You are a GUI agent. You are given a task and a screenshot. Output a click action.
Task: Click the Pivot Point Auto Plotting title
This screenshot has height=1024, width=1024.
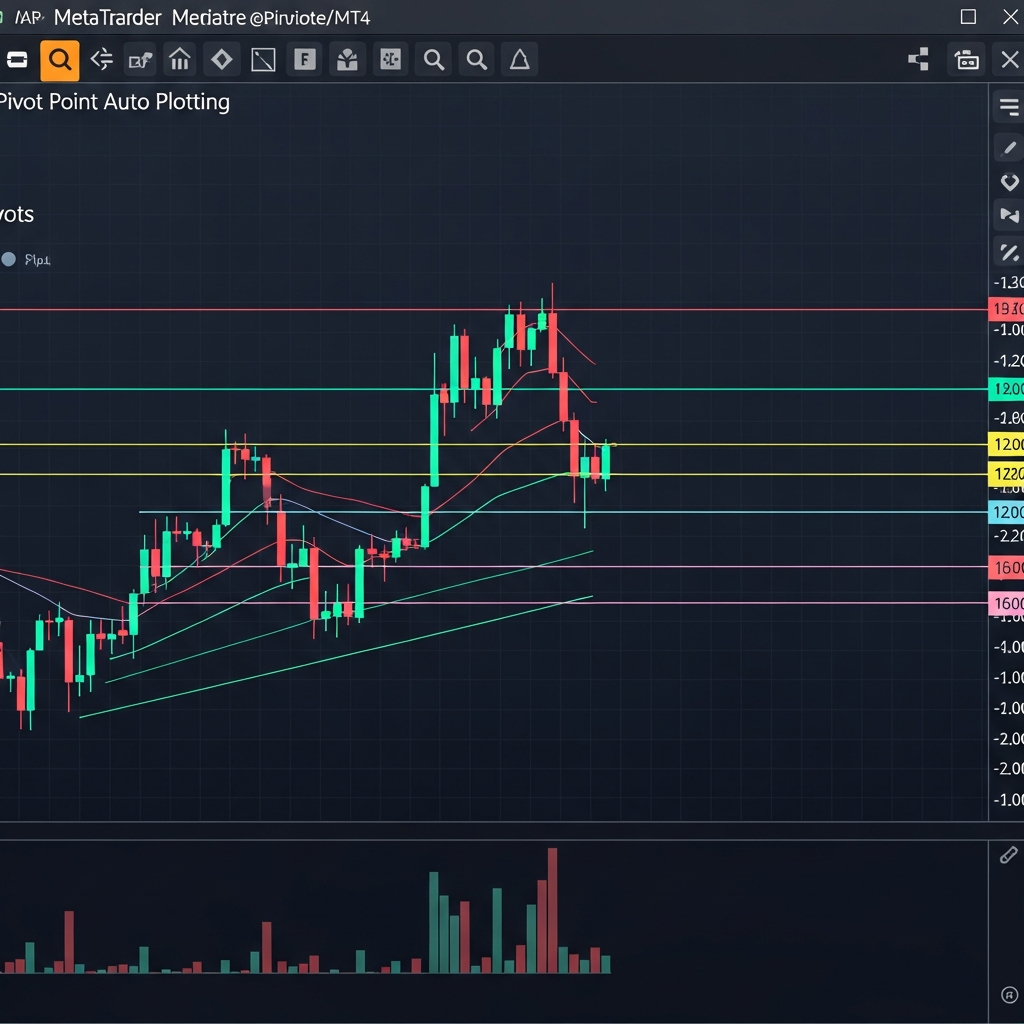pyautogui.click(x=114, y=102)
